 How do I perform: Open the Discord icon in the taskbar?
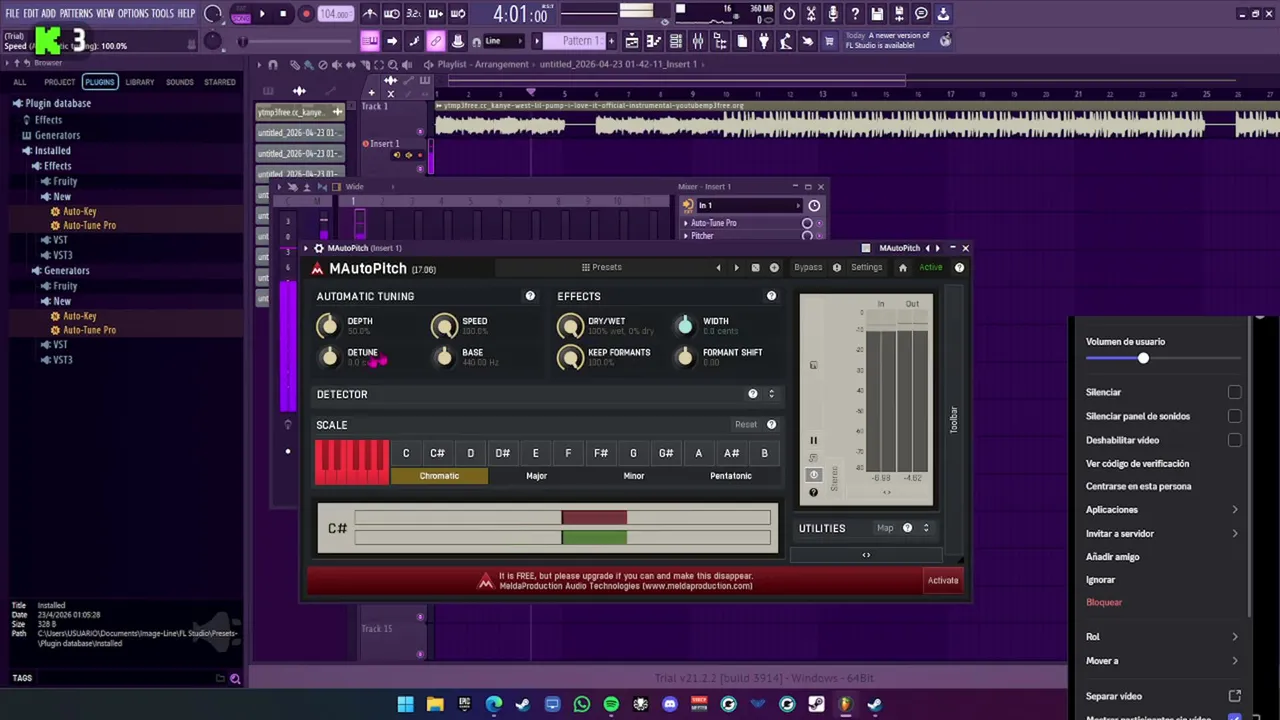pos(670,704)
